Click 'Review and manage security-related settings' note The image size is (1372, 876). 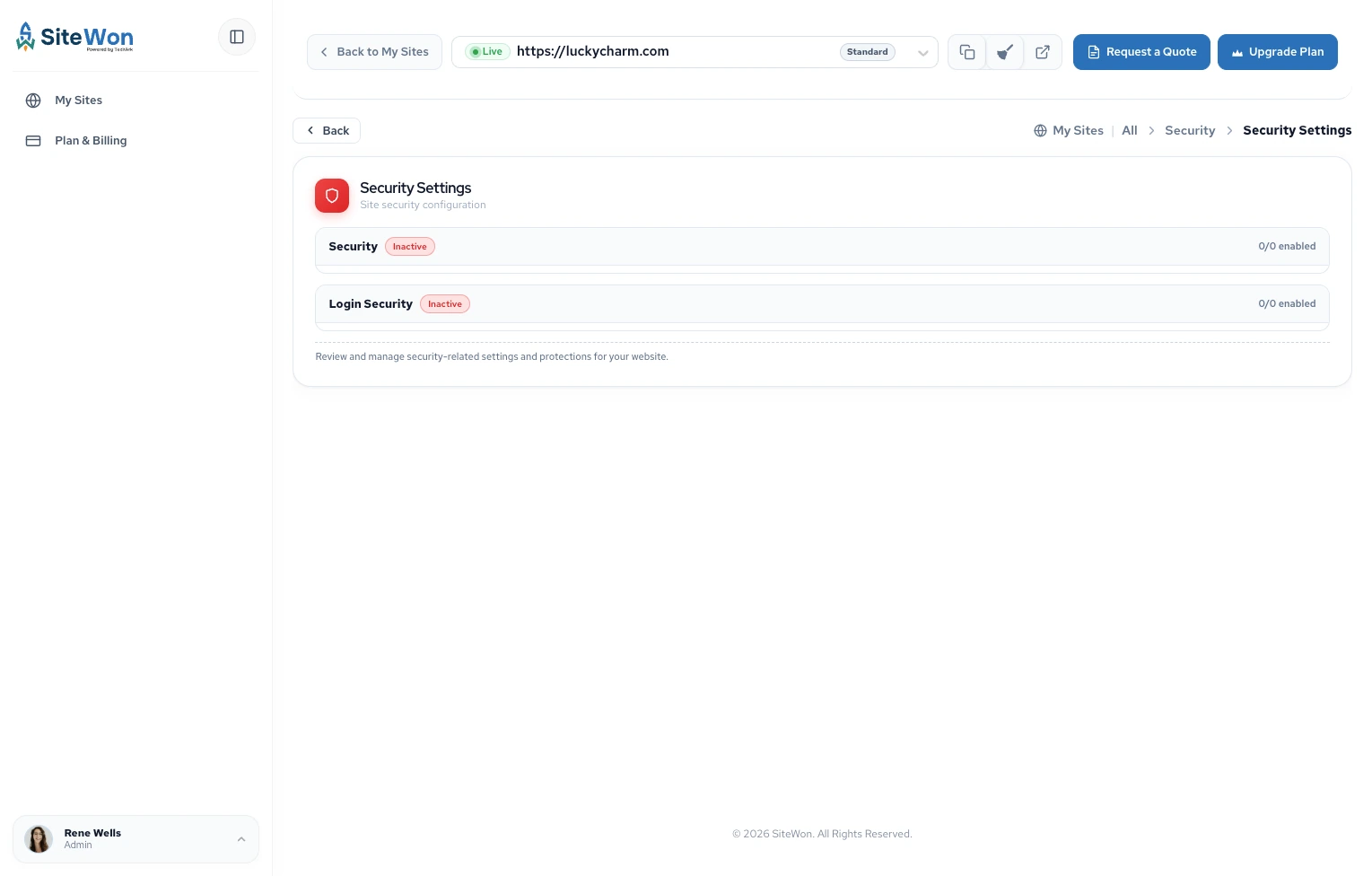492,356
